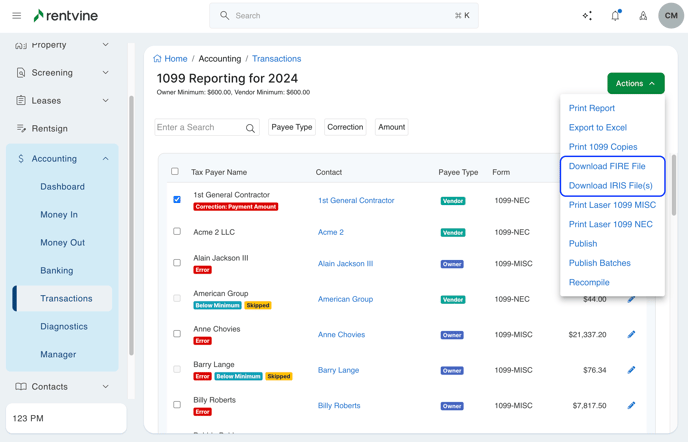Collapse the Accounting sidebar section

105,159
